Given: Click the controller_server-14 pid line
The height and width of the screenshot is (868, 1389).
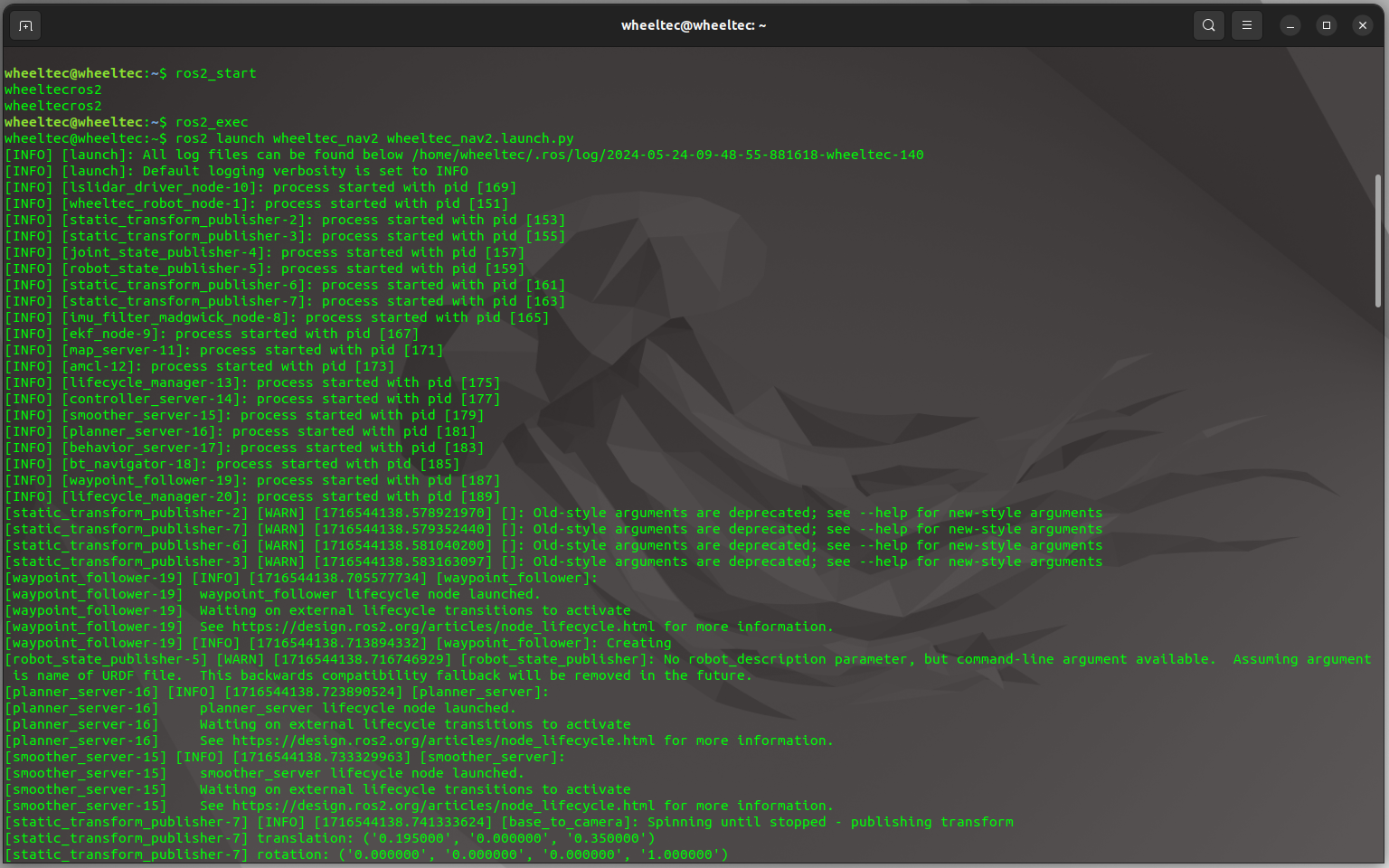Looking at the screenshot, I should (x=252, y=399).
